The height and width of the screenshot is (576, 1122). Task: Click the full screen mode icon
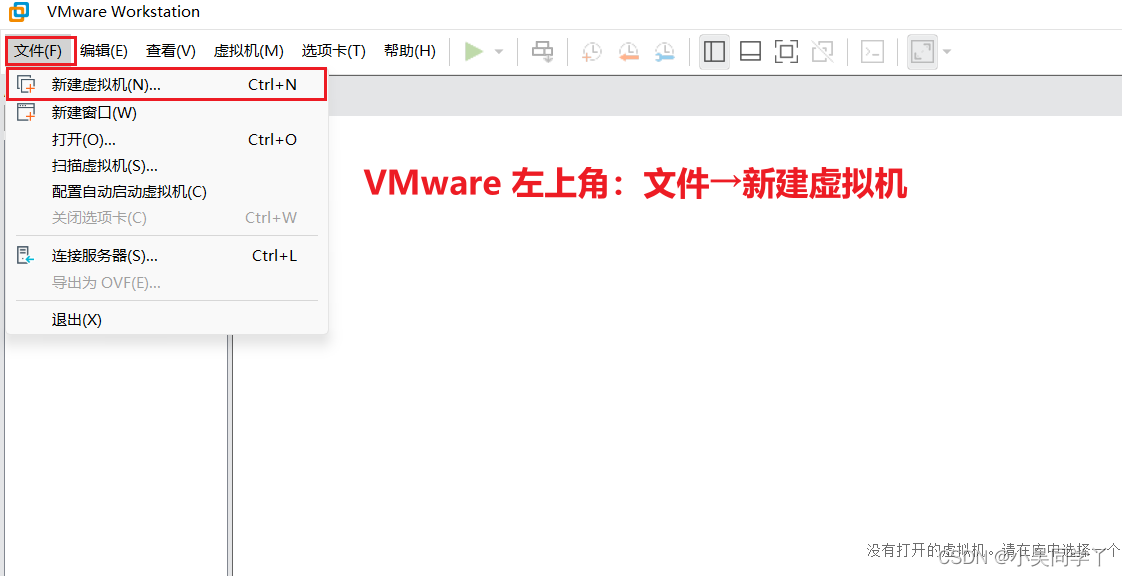tap(786, 52)
